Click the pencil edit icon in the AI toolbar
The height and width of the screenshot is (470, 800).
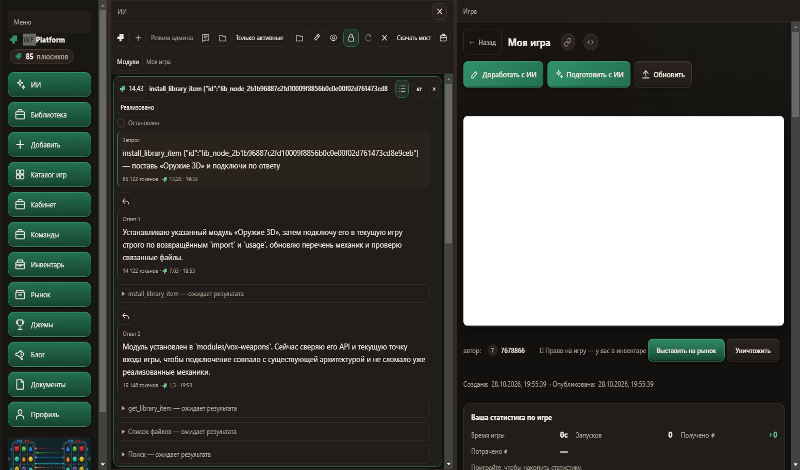[x=316, y=38]
